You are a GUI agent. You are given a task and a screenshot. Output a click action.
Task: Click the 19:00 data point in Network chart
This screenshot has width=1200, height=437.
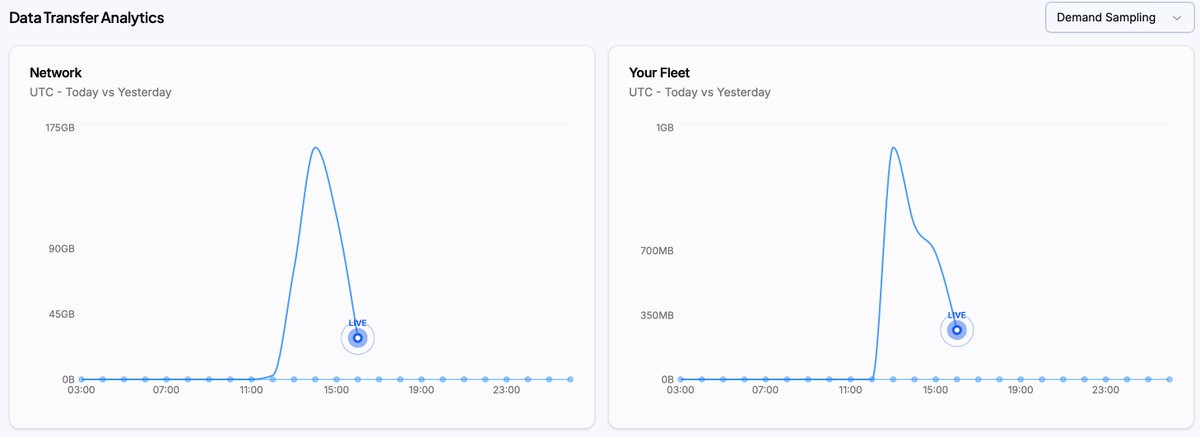click(422, 379)
